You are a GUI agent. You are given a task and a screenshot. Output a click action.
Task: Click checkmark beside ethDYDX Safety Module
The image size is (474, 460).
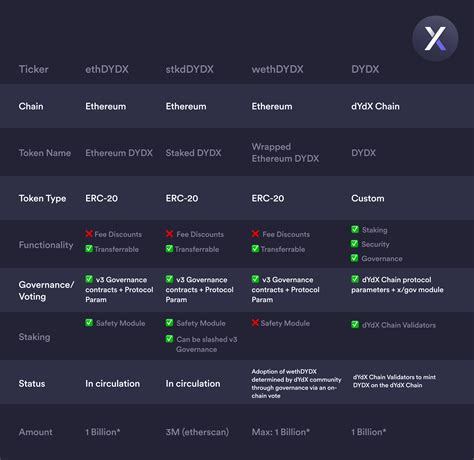click(89, 322)
